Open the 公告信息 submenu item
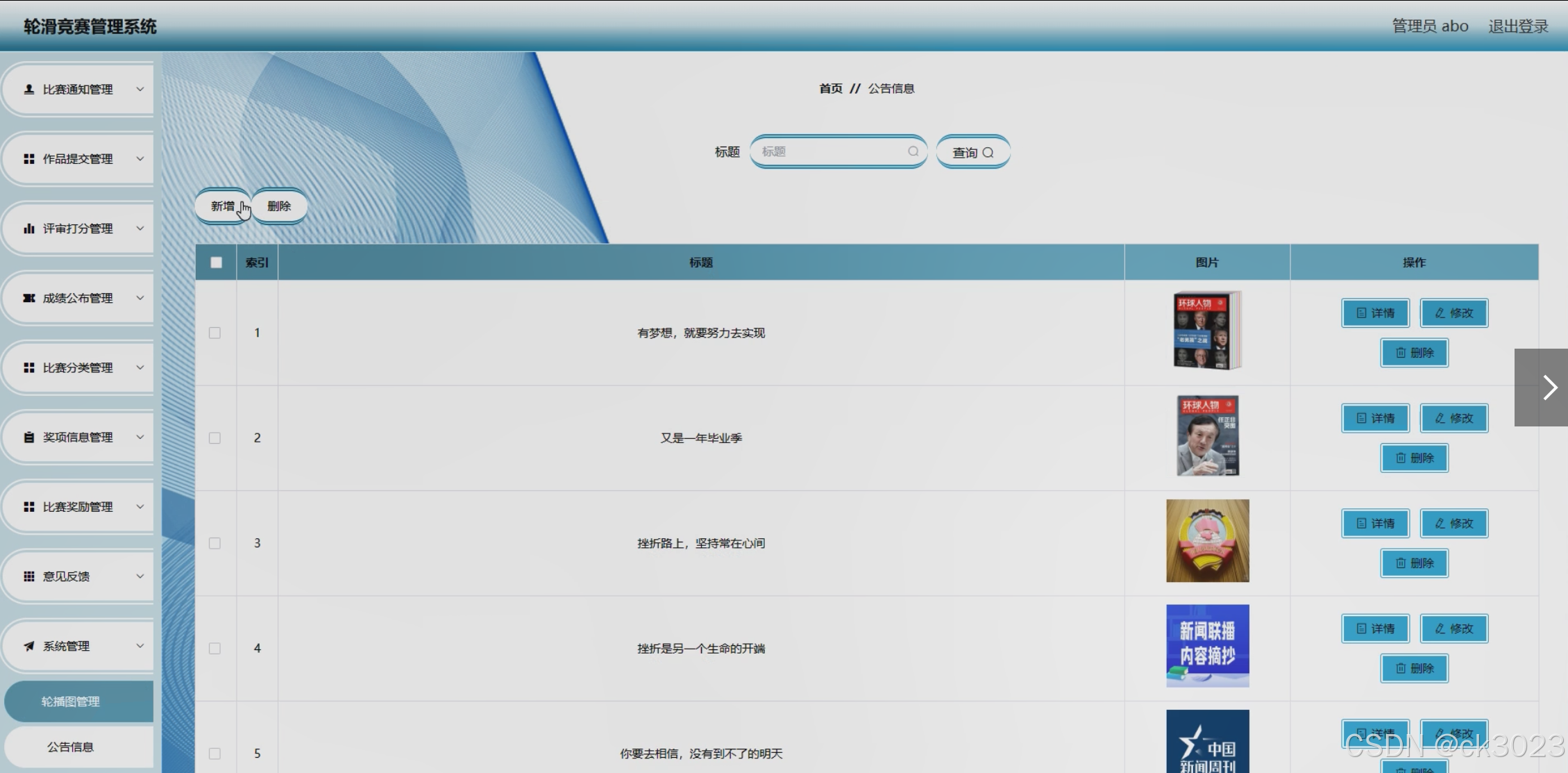 click(71, 747)
